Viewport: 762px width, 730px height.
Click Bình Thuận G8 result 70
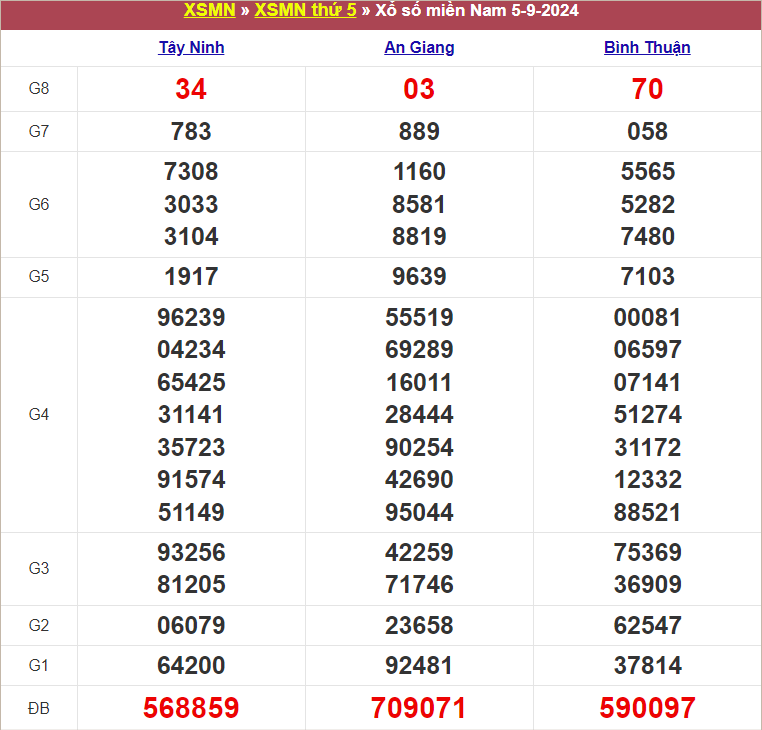647,89
